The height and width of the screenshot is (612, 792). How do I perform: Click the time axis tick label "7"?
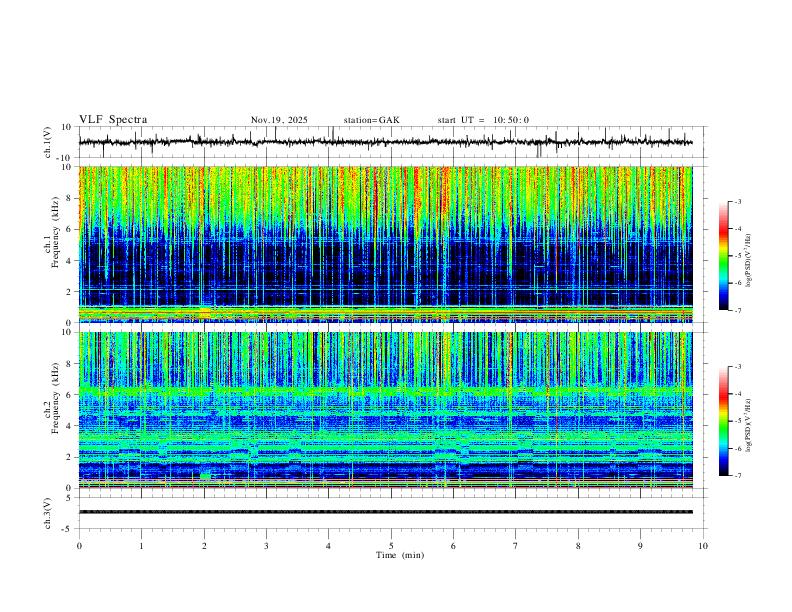(x=516, y=546)
